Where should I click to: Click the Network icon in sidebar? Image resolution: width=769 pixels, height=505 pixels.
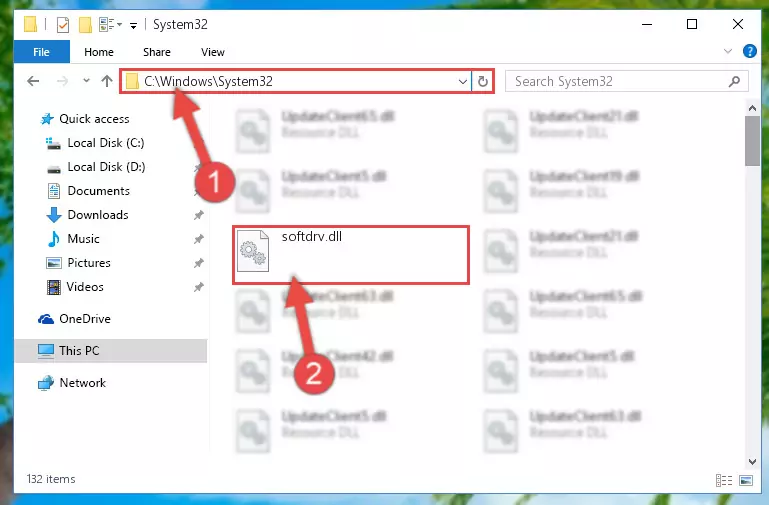coord(46,383)
